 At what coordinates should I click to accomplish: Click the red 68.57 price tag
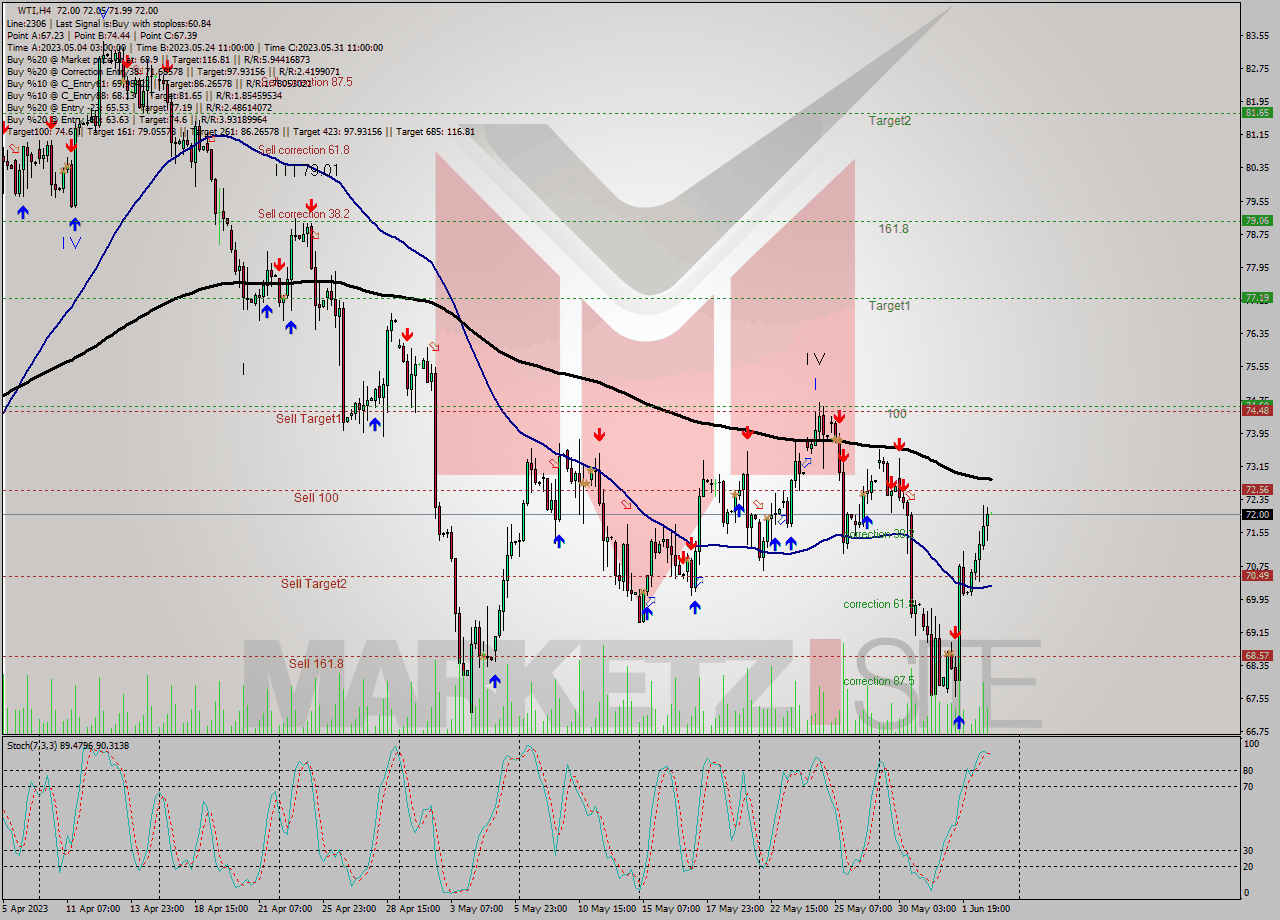[x=1256, y=656]
